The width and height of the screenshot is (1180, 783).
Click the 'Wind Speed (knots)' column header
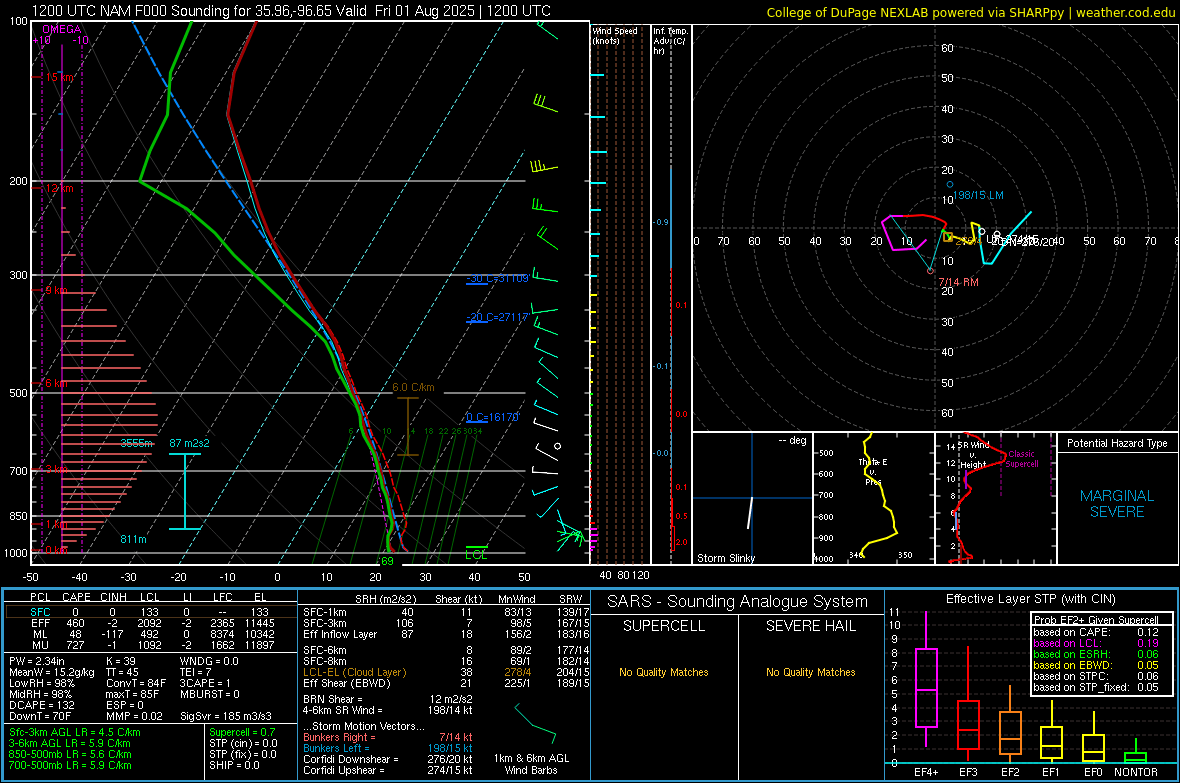click(615, 35)
